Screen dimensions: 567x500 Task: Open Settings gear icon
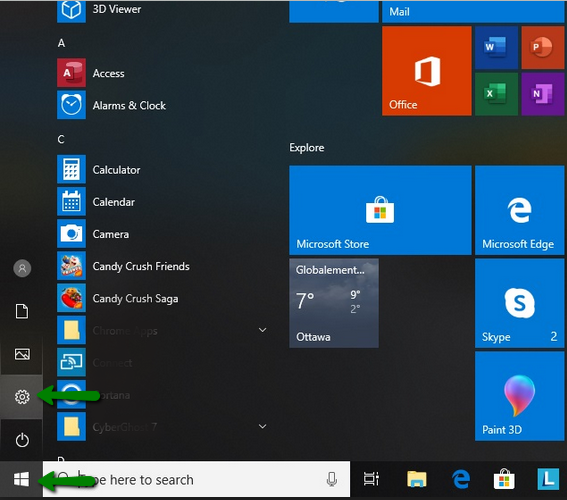tap(22, 397)
